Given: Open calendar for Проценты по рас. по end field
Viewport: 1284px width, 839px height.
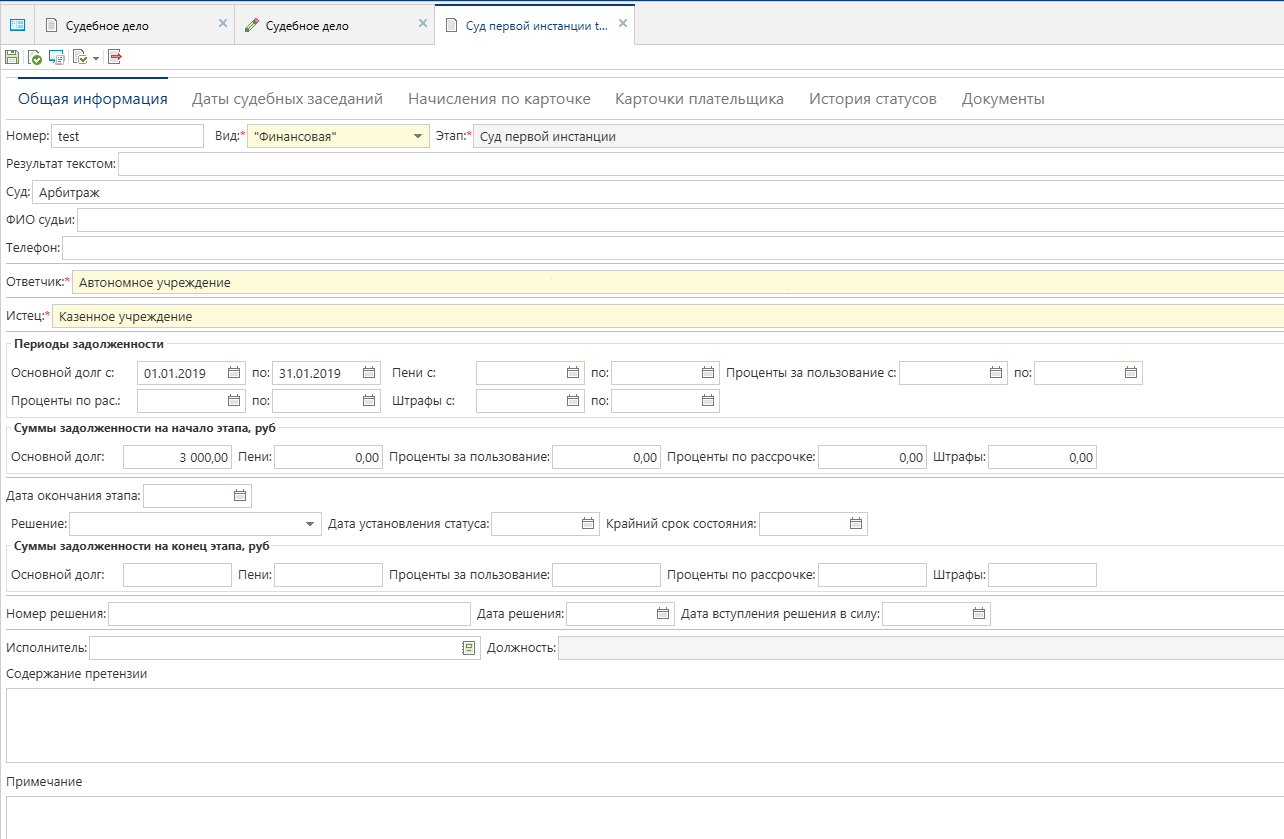Looking at the screenshot, I should pos(369,401).
